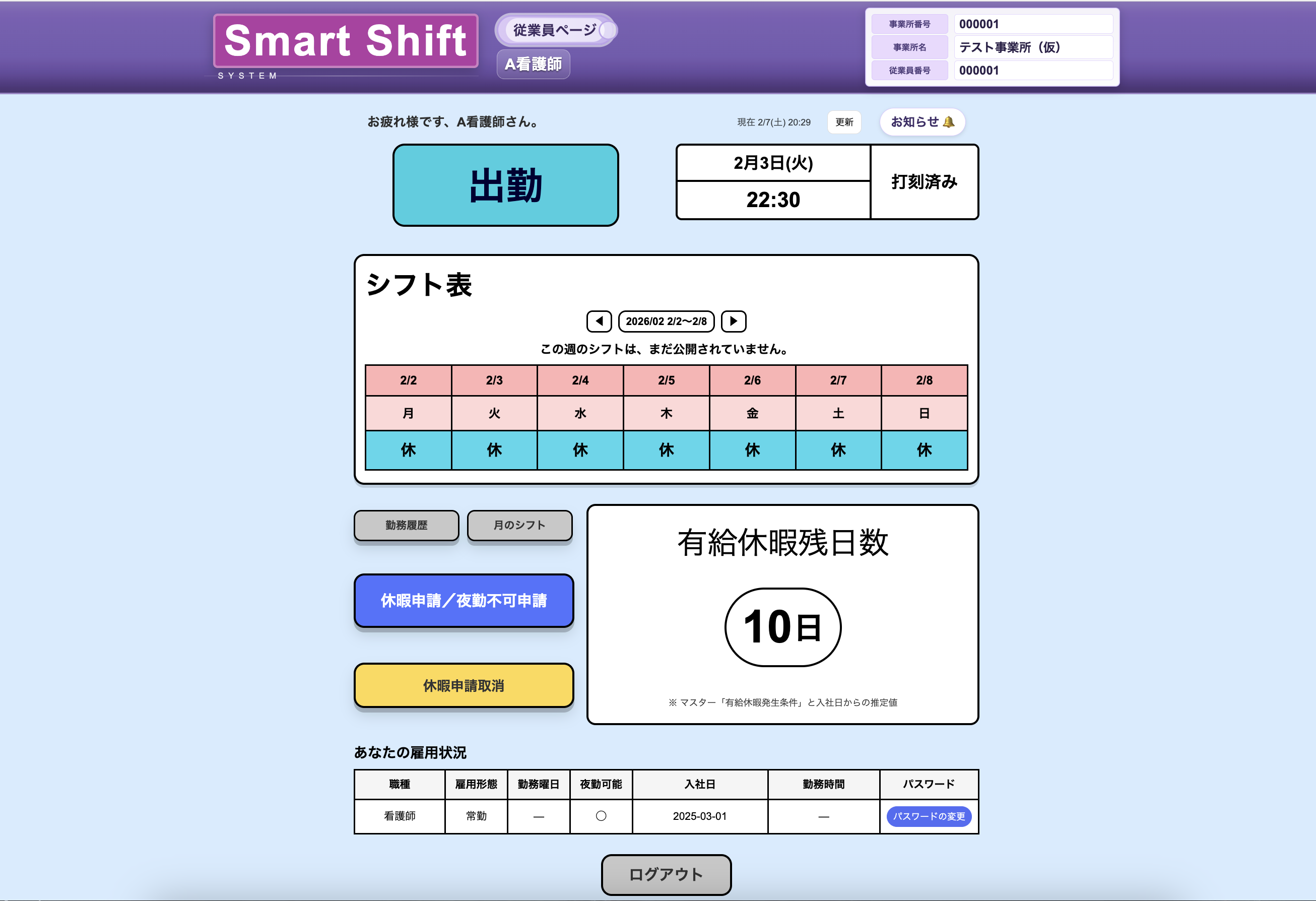Click the 事業所番号 input field
Image resolution: width=1316 pixels, height=901 pixels.
pos(1033,23)
